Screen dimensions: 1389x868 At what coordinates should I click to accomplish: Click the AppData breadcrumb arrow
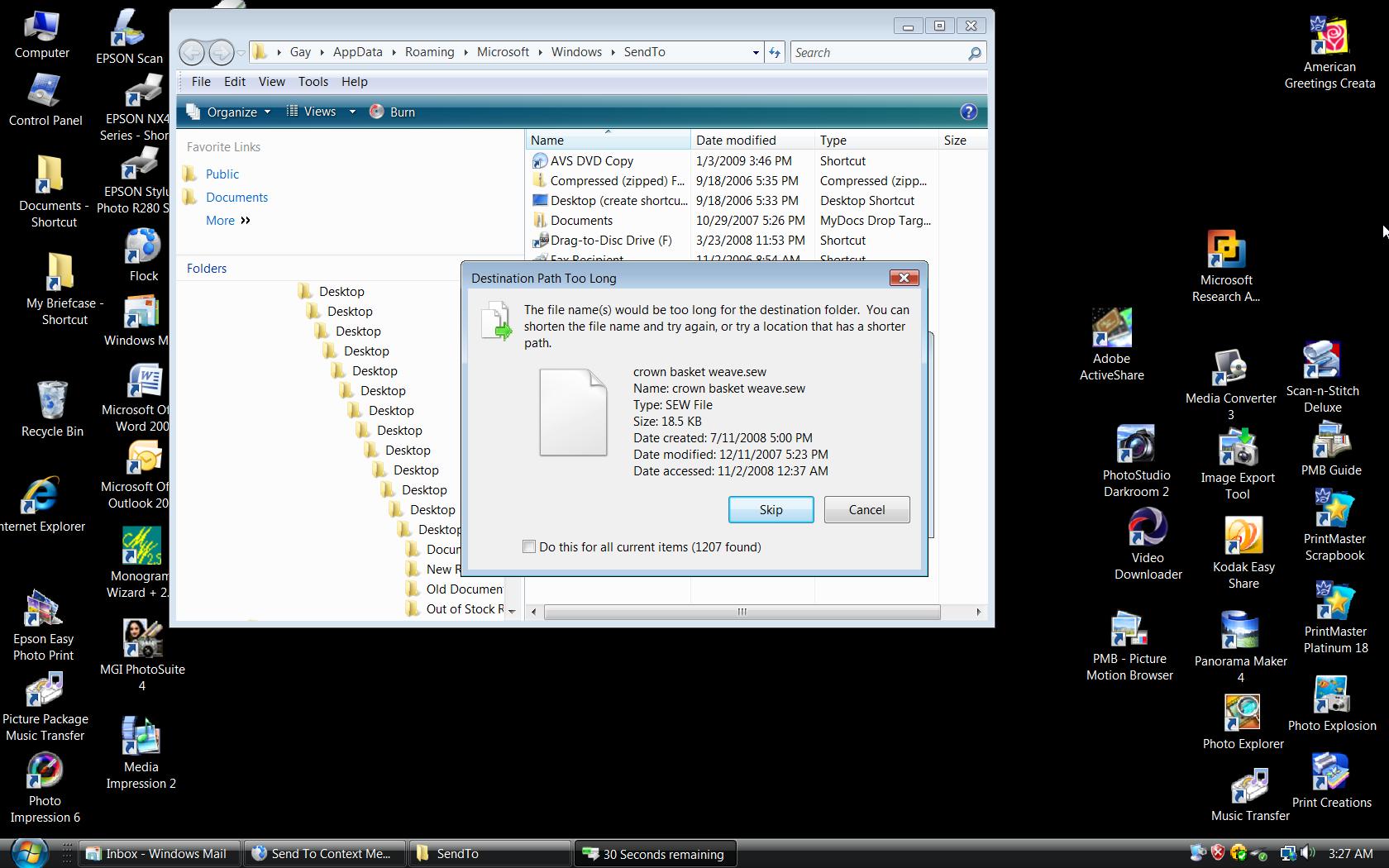point(394,52)
